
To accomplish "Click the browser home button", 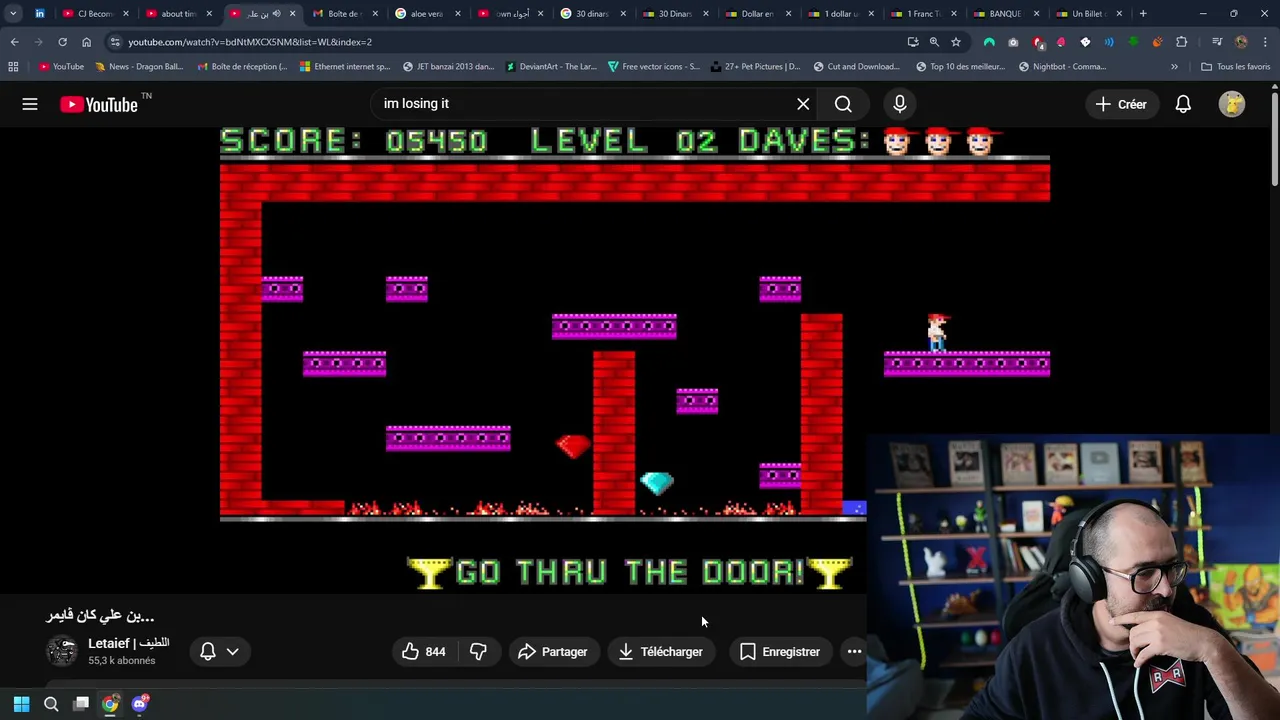I will [x=86, y=42].
